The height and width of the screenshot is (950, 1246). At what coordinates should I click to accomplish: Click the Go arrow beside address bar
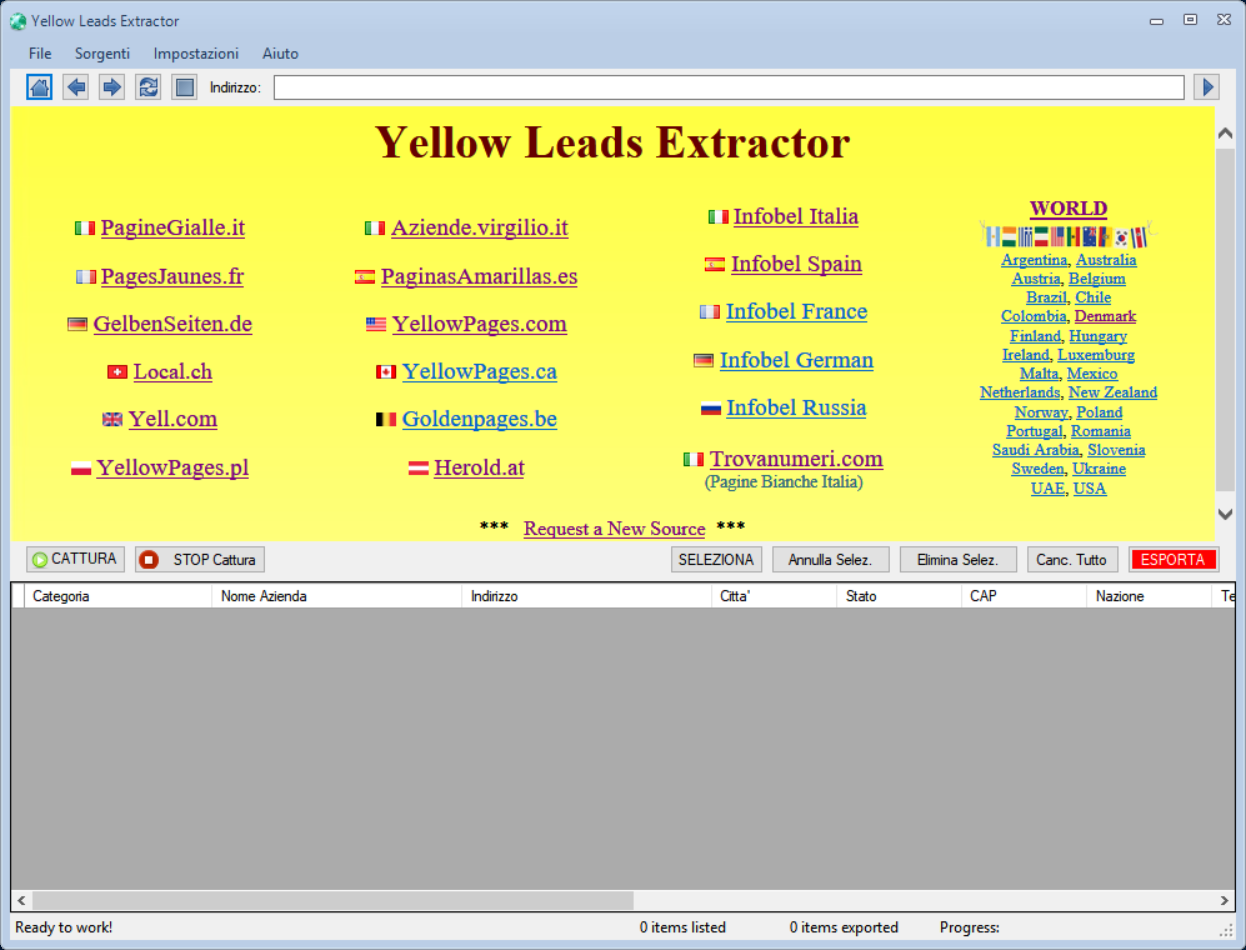click(1207, 87)
